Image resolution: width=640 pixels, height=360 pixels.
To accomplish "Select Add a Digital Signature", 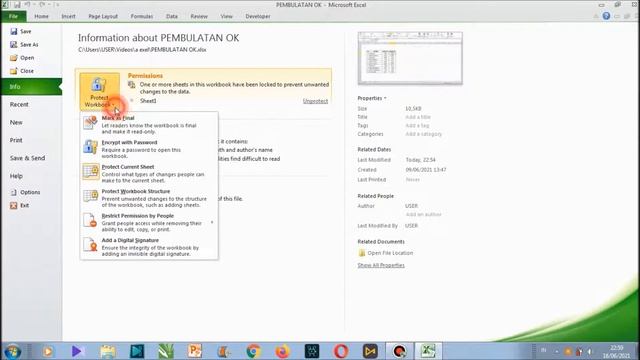I will [x=149, y=247].
